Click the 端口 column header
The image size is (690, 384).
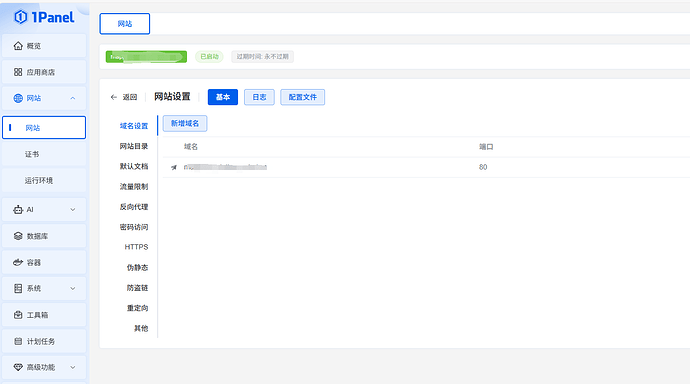coord(486,147)
